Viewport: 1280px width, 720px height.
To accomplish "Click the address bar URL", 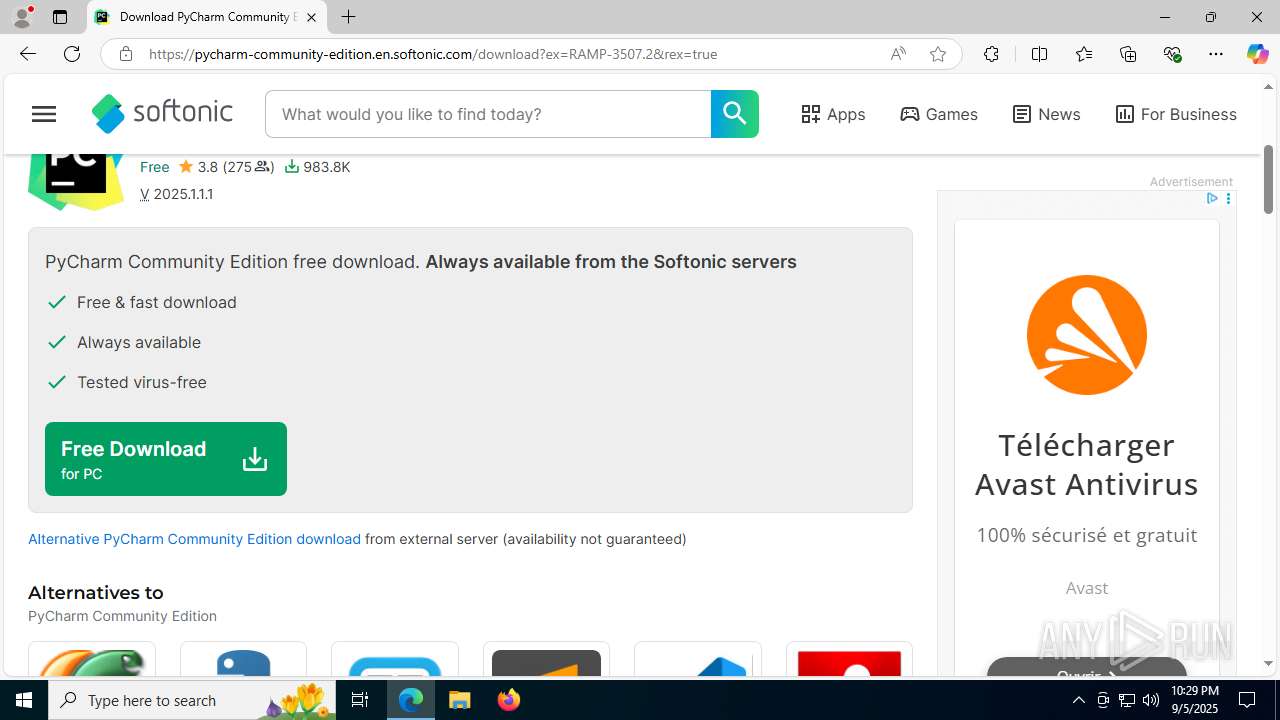I will point(433,54).
